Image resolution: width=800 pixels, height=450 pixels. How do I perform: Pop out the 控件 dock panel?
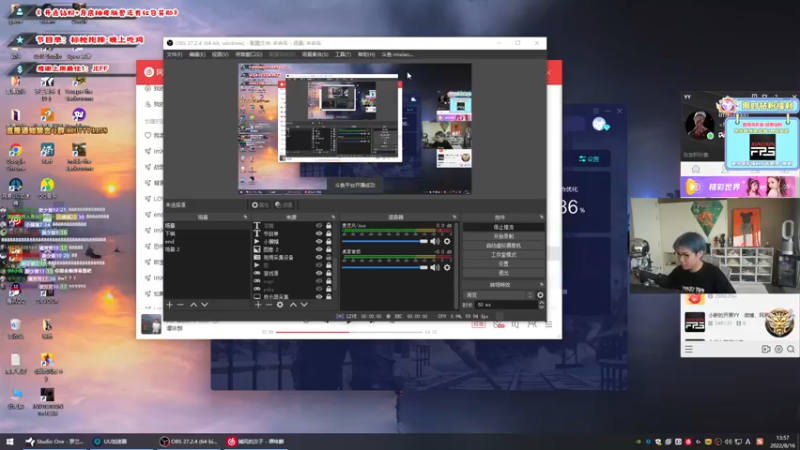point(541,217)
